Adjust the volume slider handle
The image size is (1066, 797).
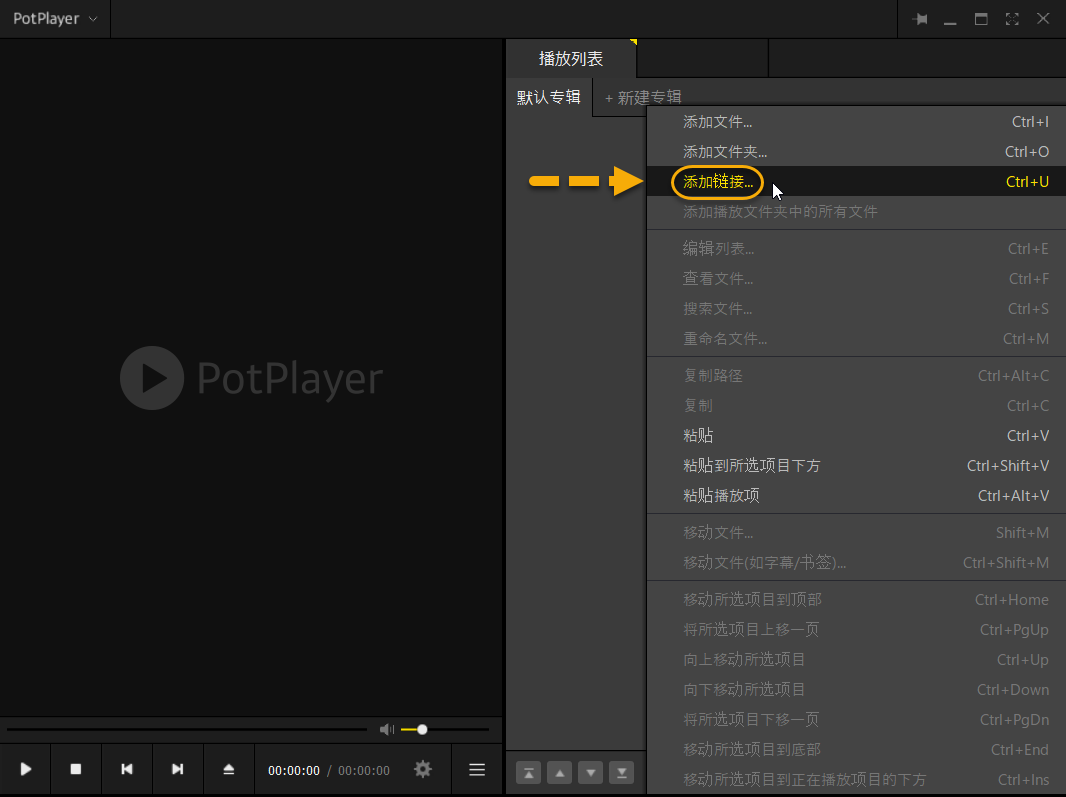[x=422, y=730]
